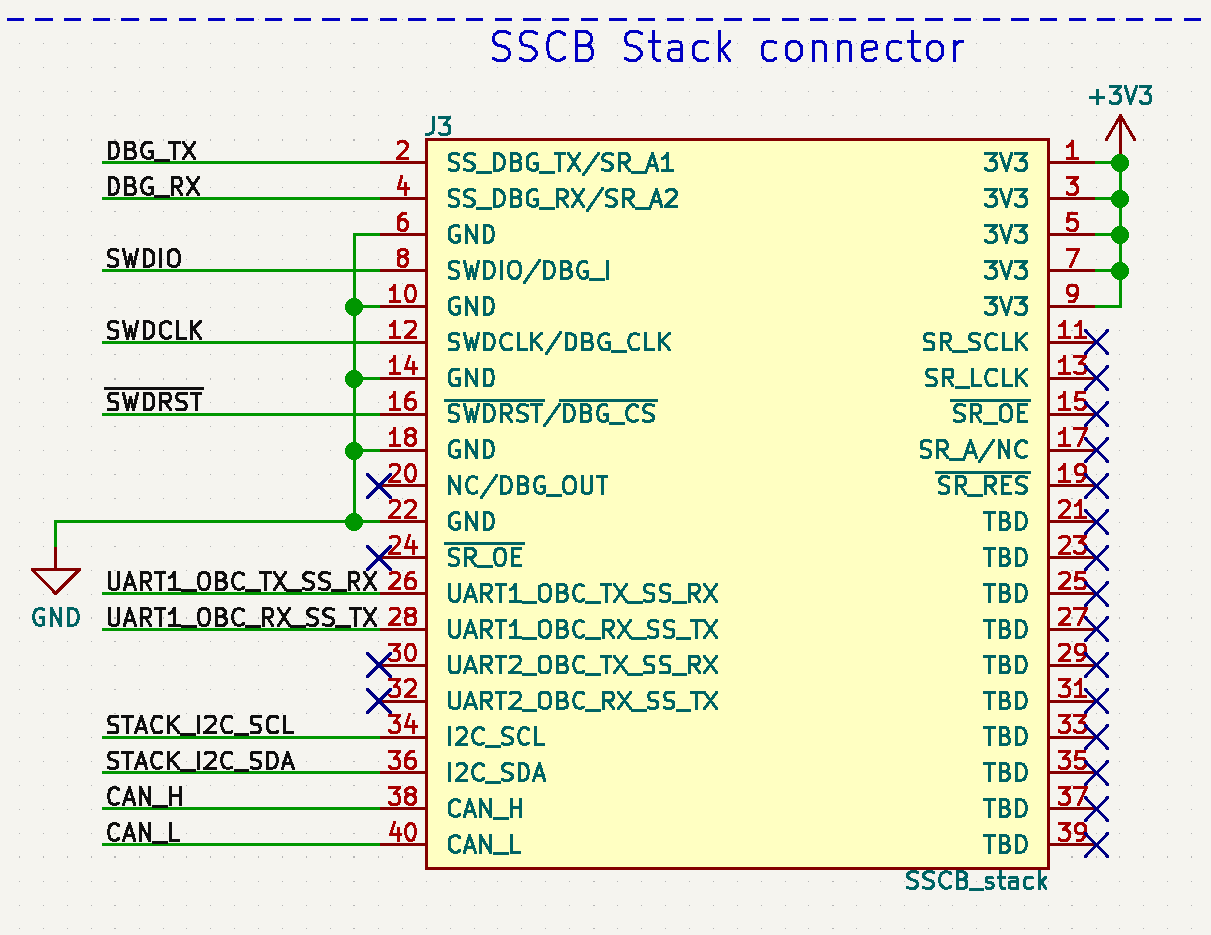Image resolution: width=1211 pixels, height=935 pixels.
Task: Pick the STACK_I2C_SDA net label
Action: click(200, 761)
